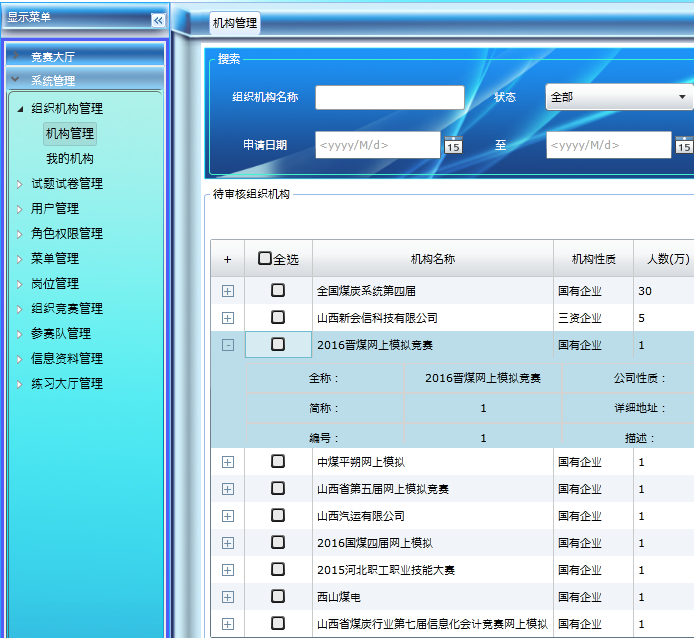This screenshot has height=638, width=694.
Task: Open calendar picker for application start date
Action: (x=453, y=145)
